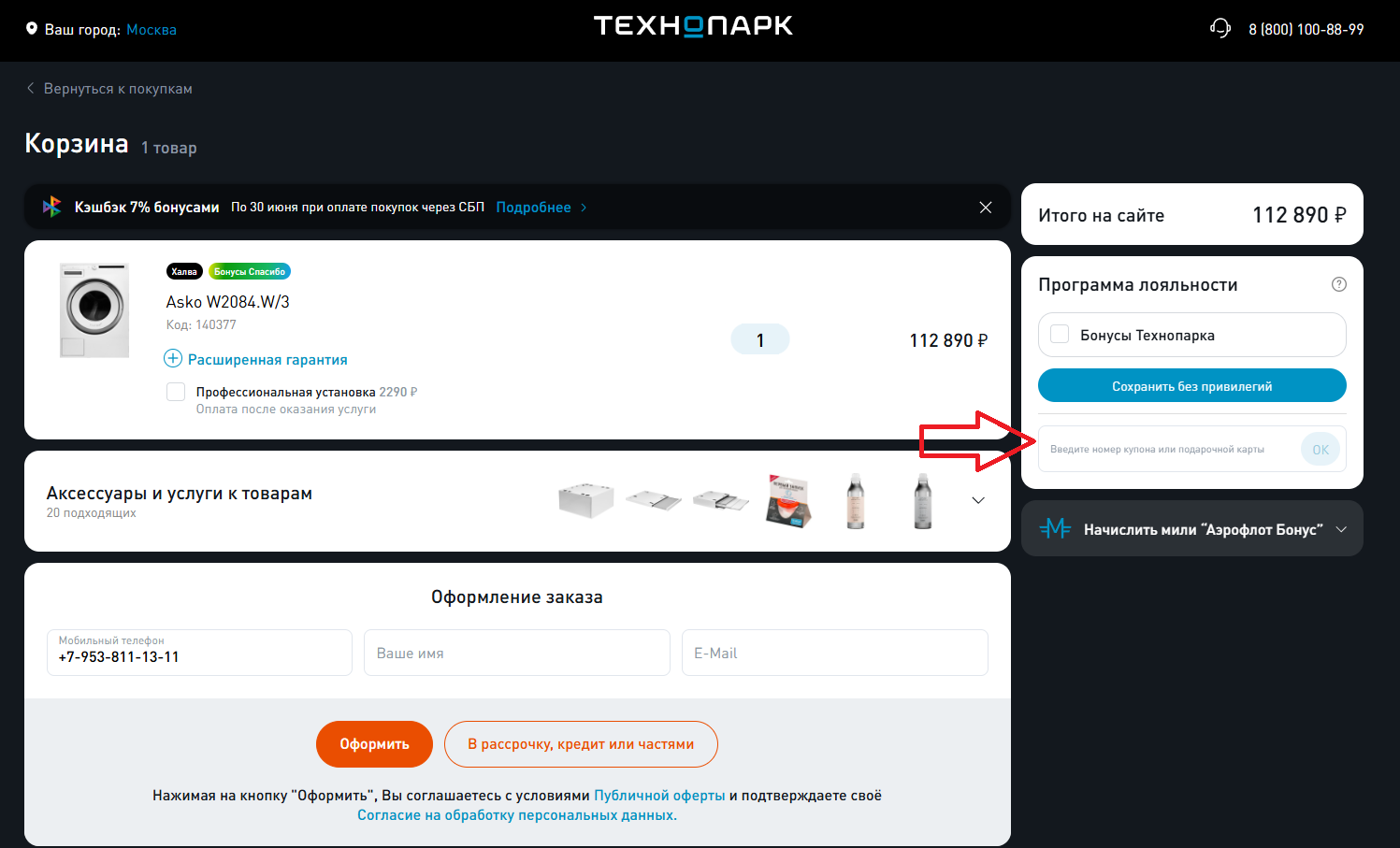Viewport: 1400px width, 848px height.
Task: Select the red-packaged accessory thumbnail
Action: tap(787, 500)
